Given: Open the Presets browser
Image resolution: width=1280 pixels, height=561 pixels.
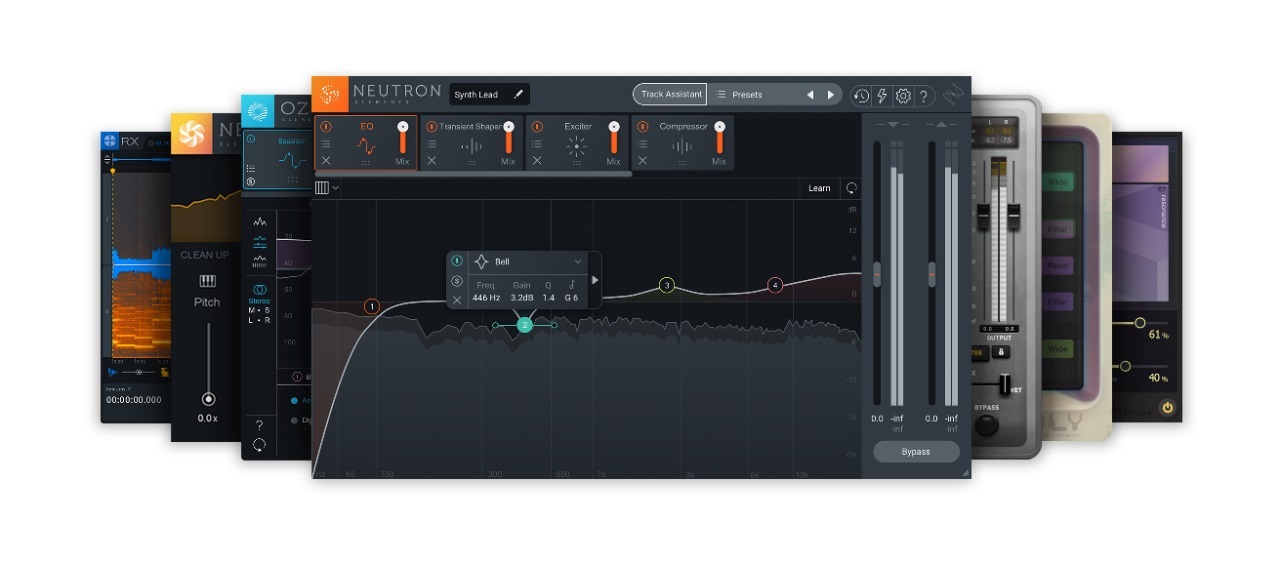Looking at the screenshot, I should point(747,95).
